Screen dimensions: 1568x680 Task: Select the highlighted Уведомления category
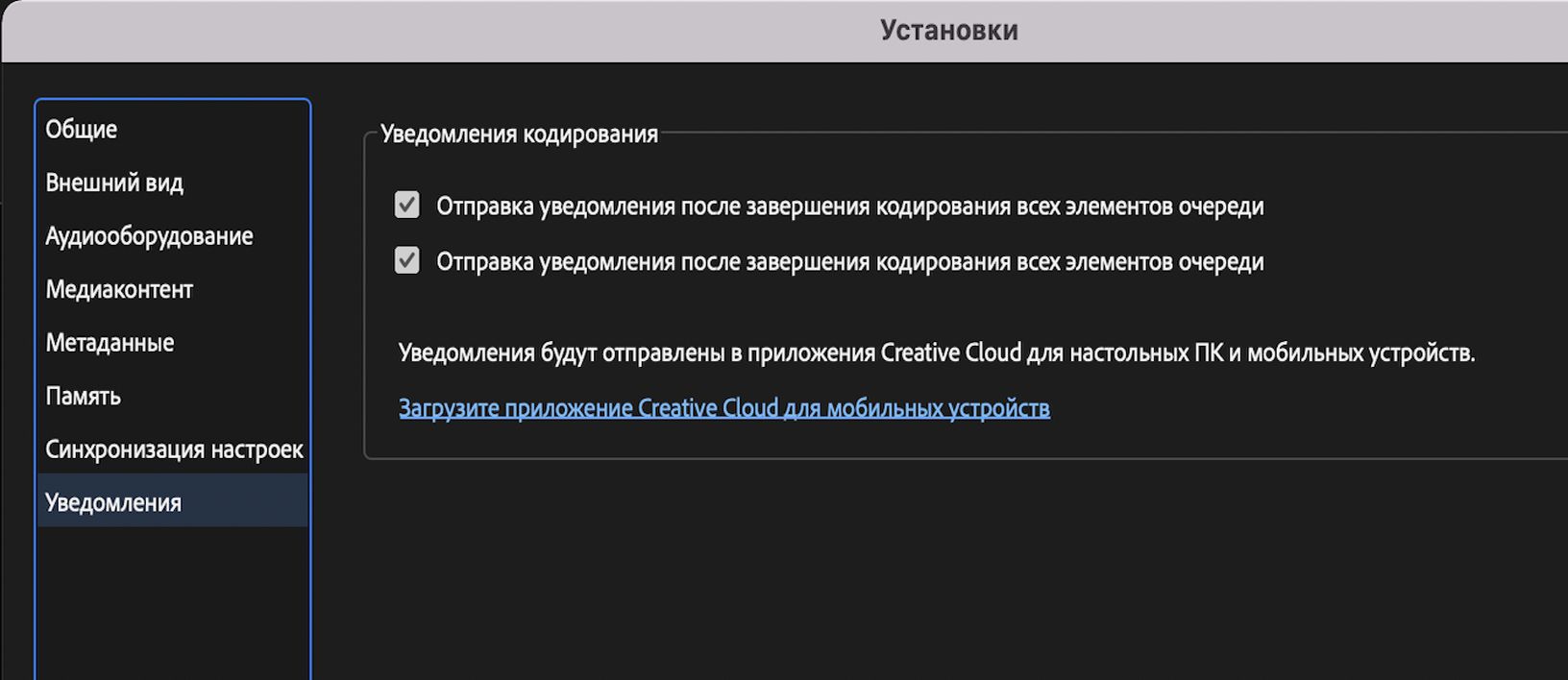click(x=113, y=502)
